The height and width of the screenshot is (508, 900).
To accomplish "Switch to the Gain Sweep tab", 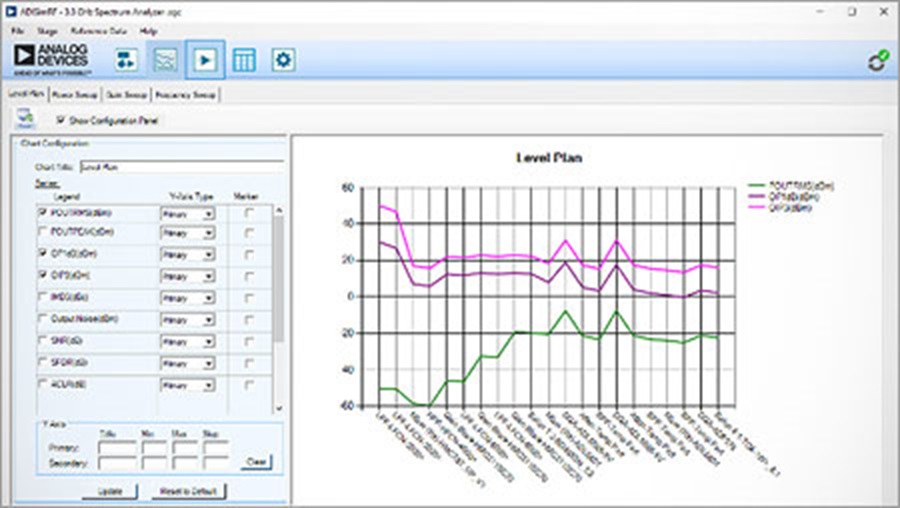I will [126, 95].
